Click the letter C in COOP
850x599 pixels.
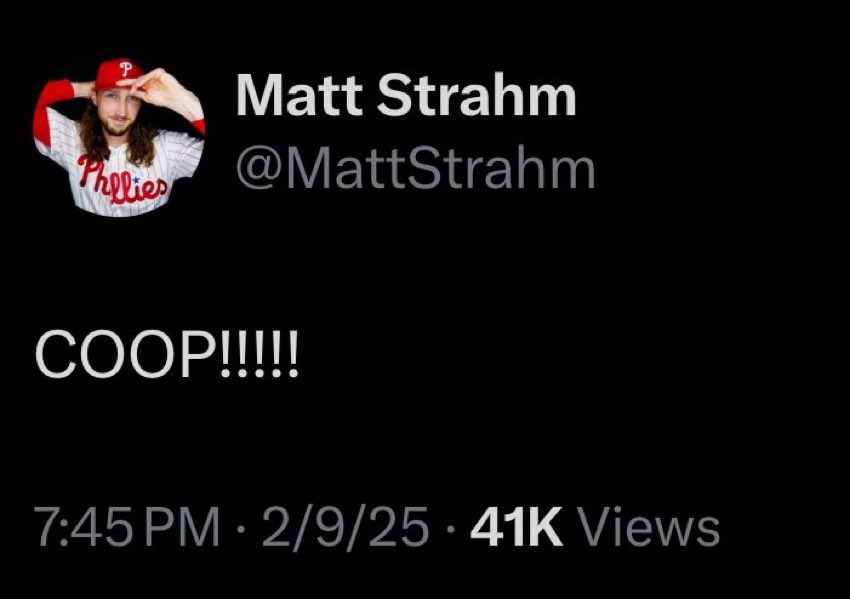[x=55, y=353]
